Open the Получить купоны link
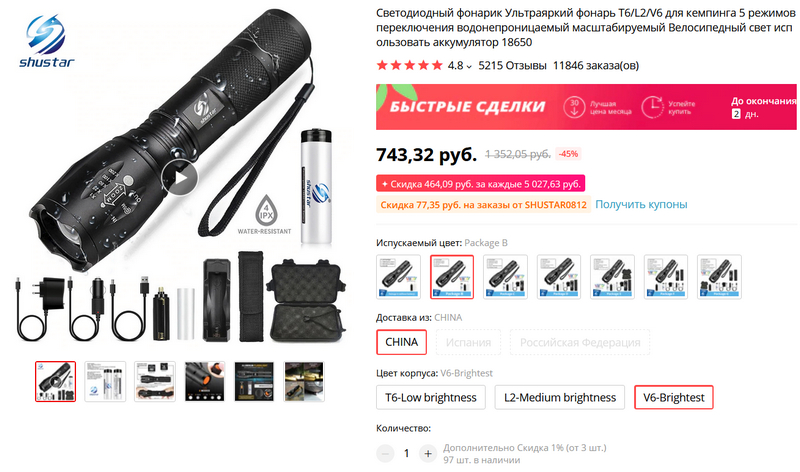 pos(641,205)
